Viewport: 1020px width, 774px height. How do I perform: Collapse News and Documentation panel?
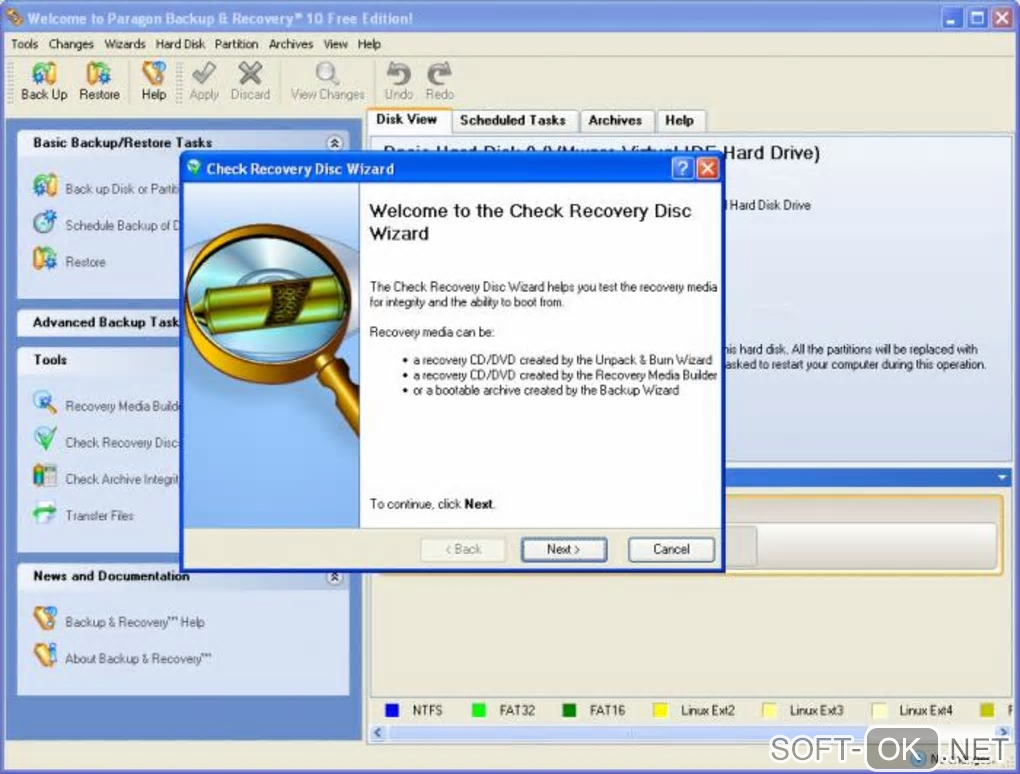pyautogui.click(x=334, y=577)
